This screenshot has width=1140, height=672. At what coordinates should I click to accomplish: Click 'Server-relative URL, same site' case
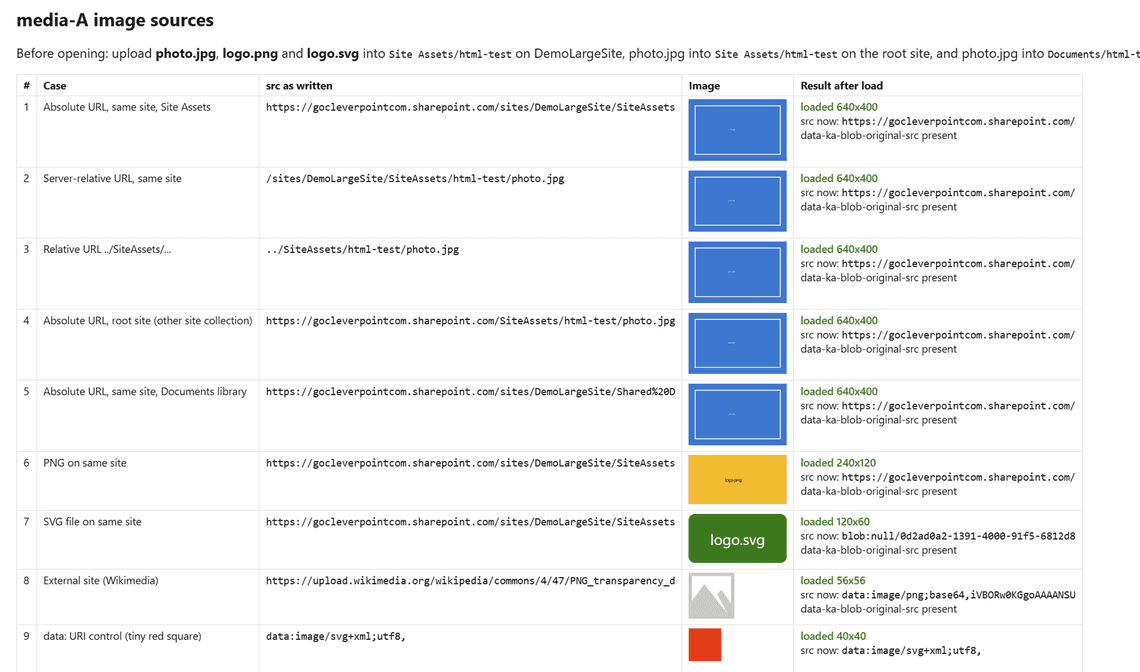[x=112, y=178]
